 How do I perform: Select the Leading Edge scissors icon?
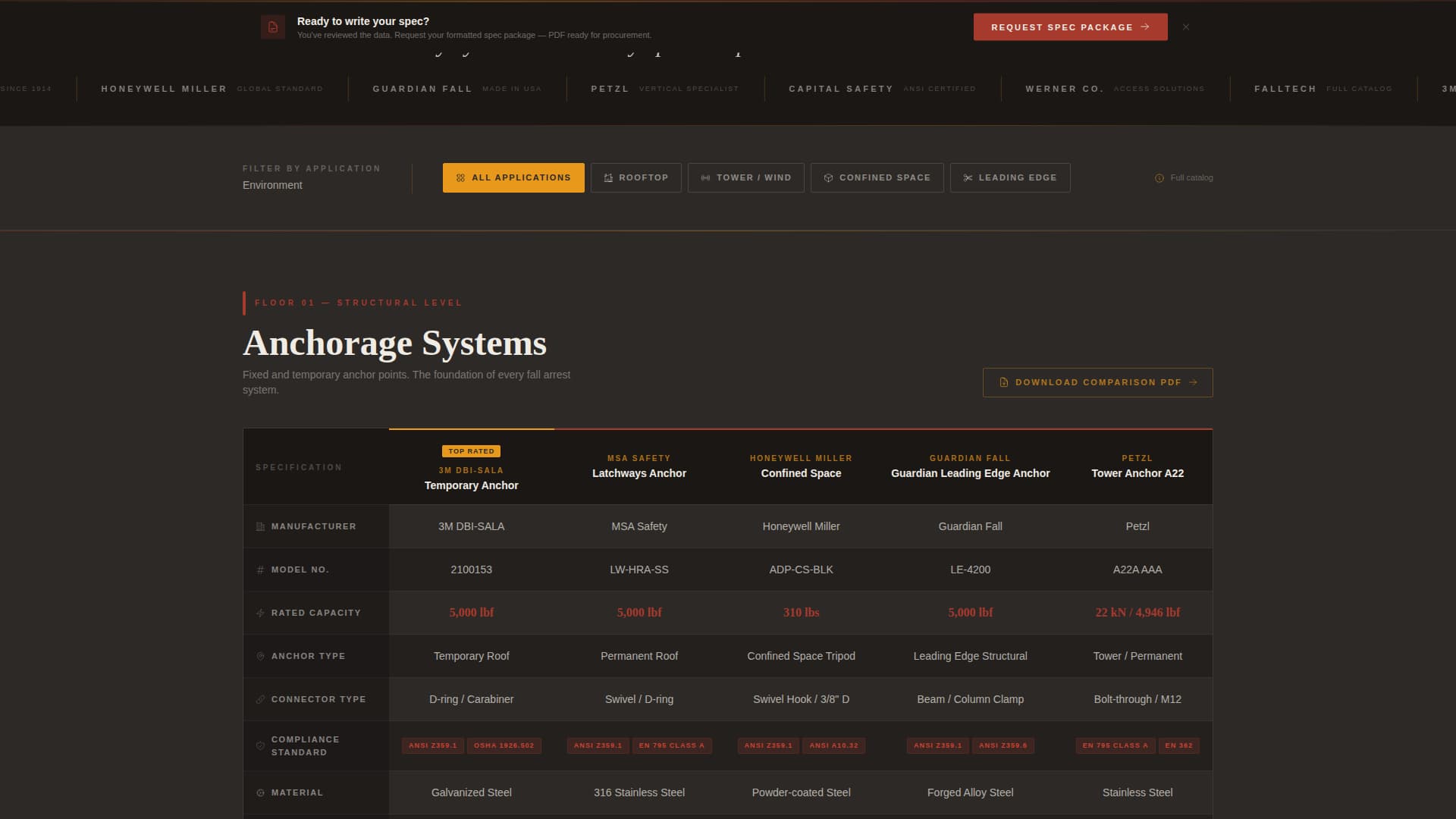click(968, 177)
